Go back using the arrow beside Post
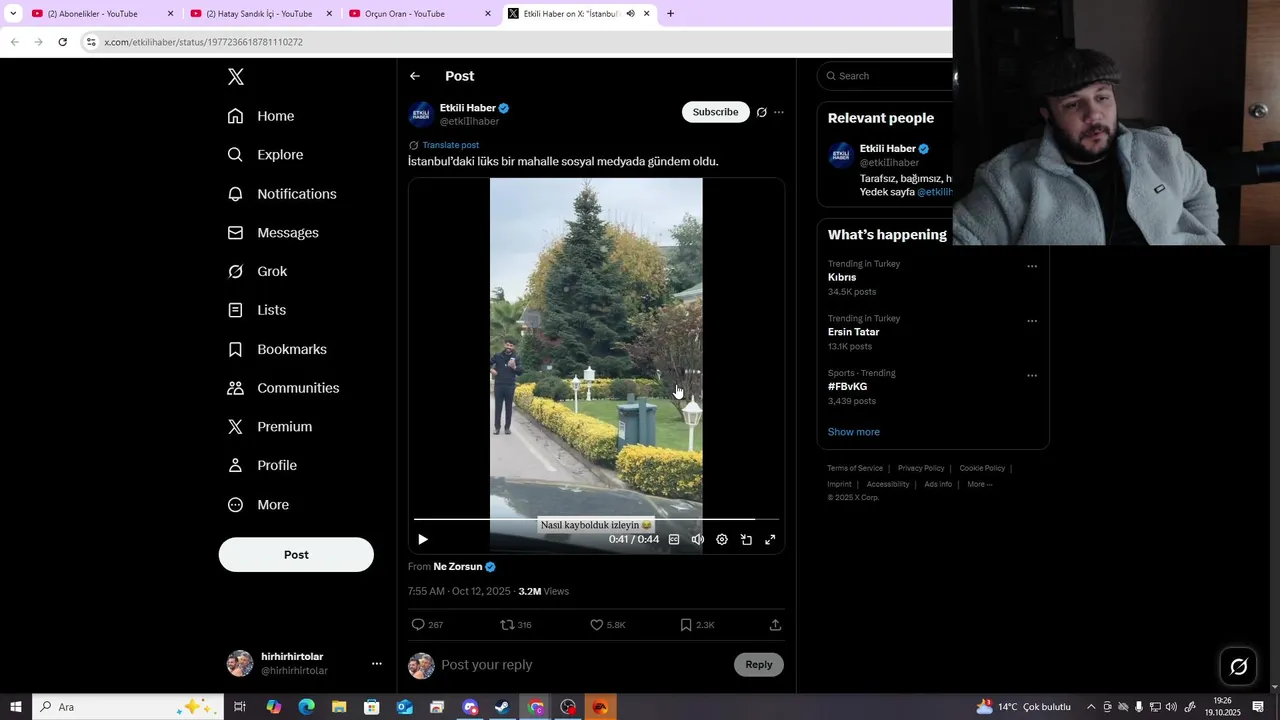The image size is (1280, 720). 415,76
